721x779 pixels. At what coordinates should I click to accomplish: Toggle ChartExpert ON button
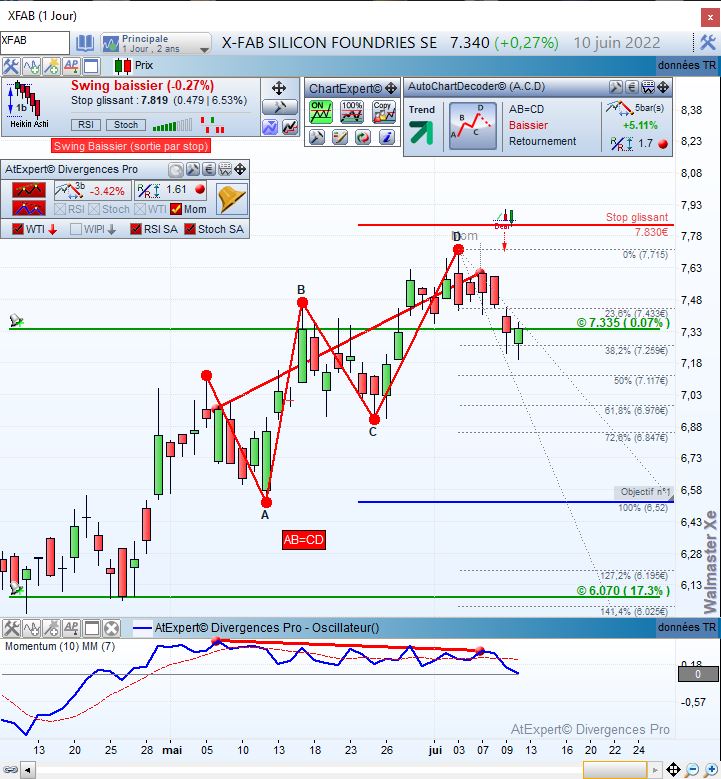click(x=320, y=112)
